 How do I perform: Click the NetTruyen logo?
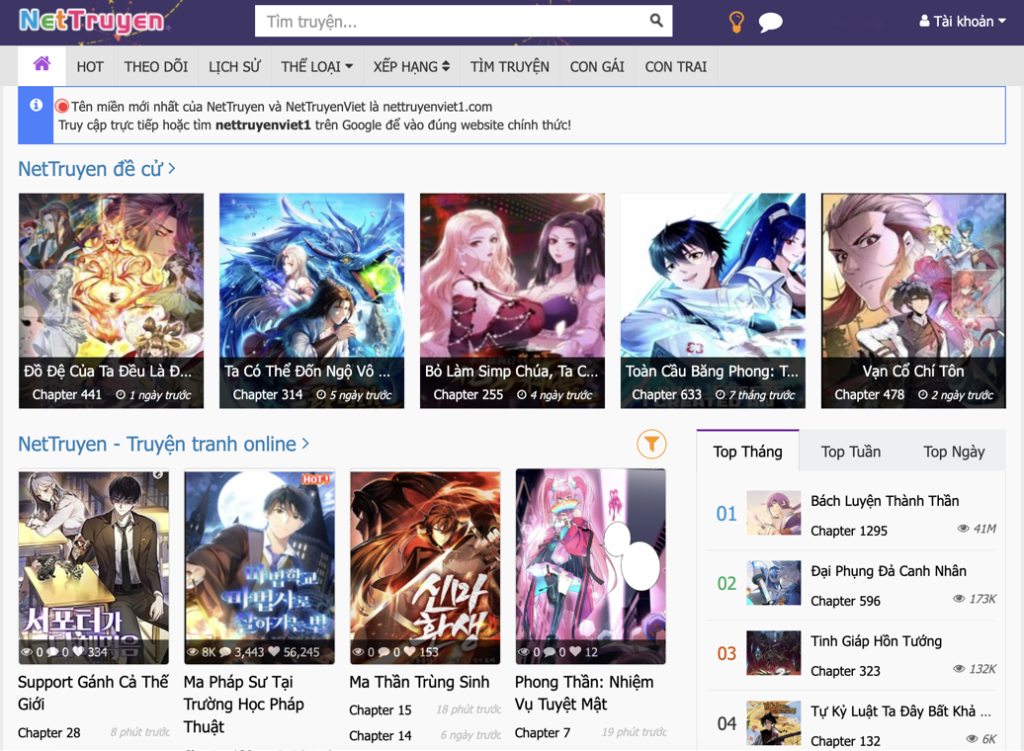(x=91, y=21)
